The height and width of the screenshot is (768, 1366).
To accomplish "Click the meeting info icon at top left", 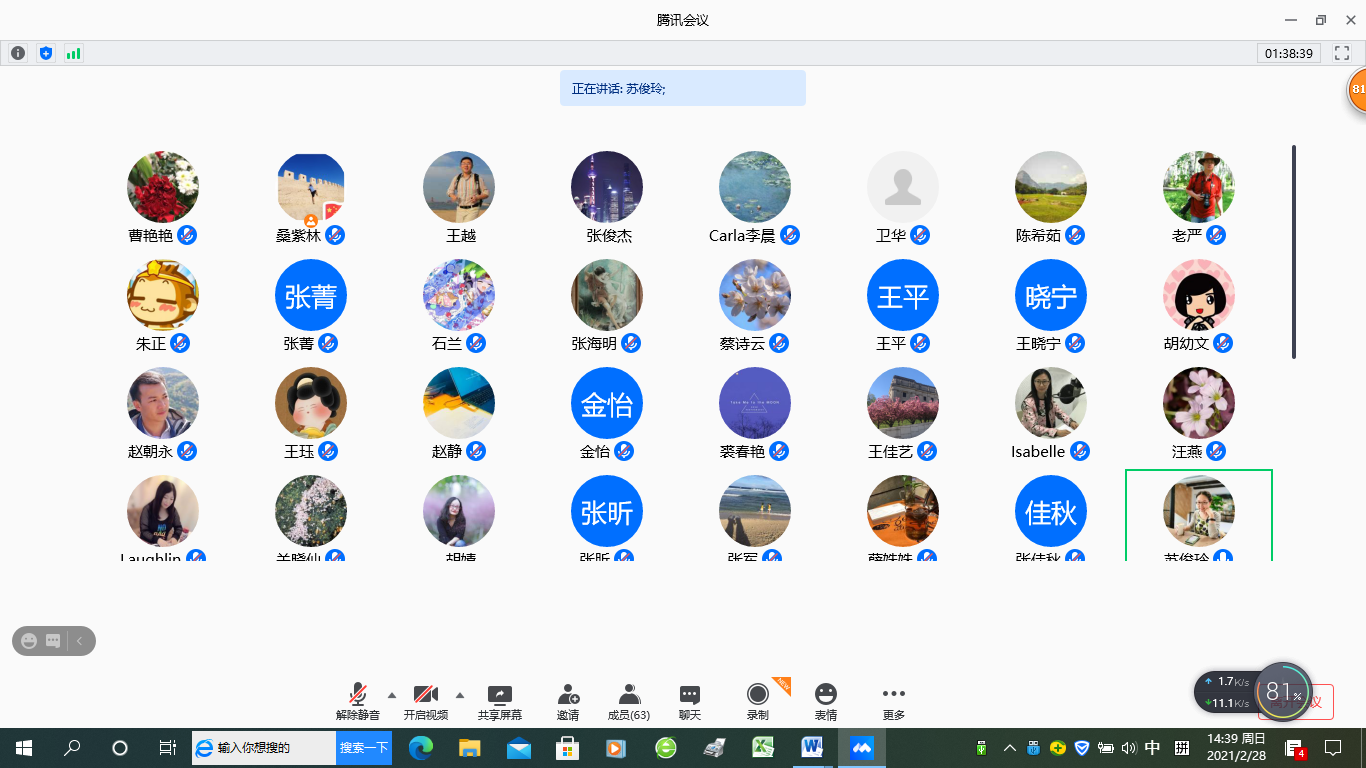I will (x=18, y=53).
